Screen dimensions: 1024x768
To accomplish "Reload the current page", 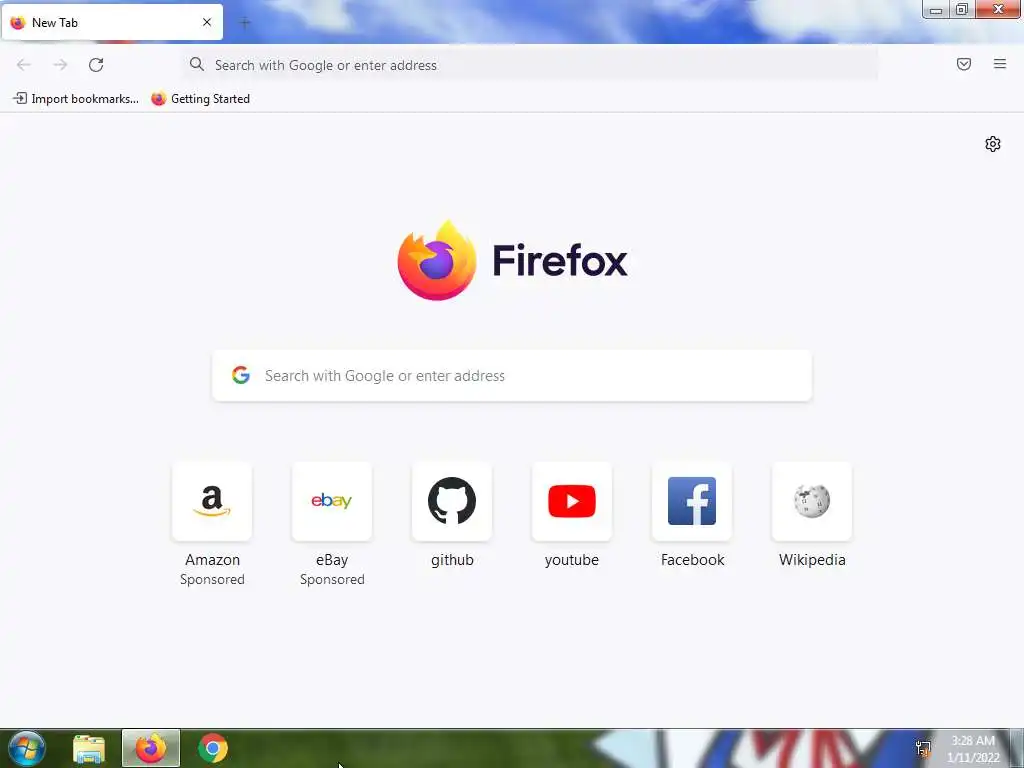I will [96, 65].
